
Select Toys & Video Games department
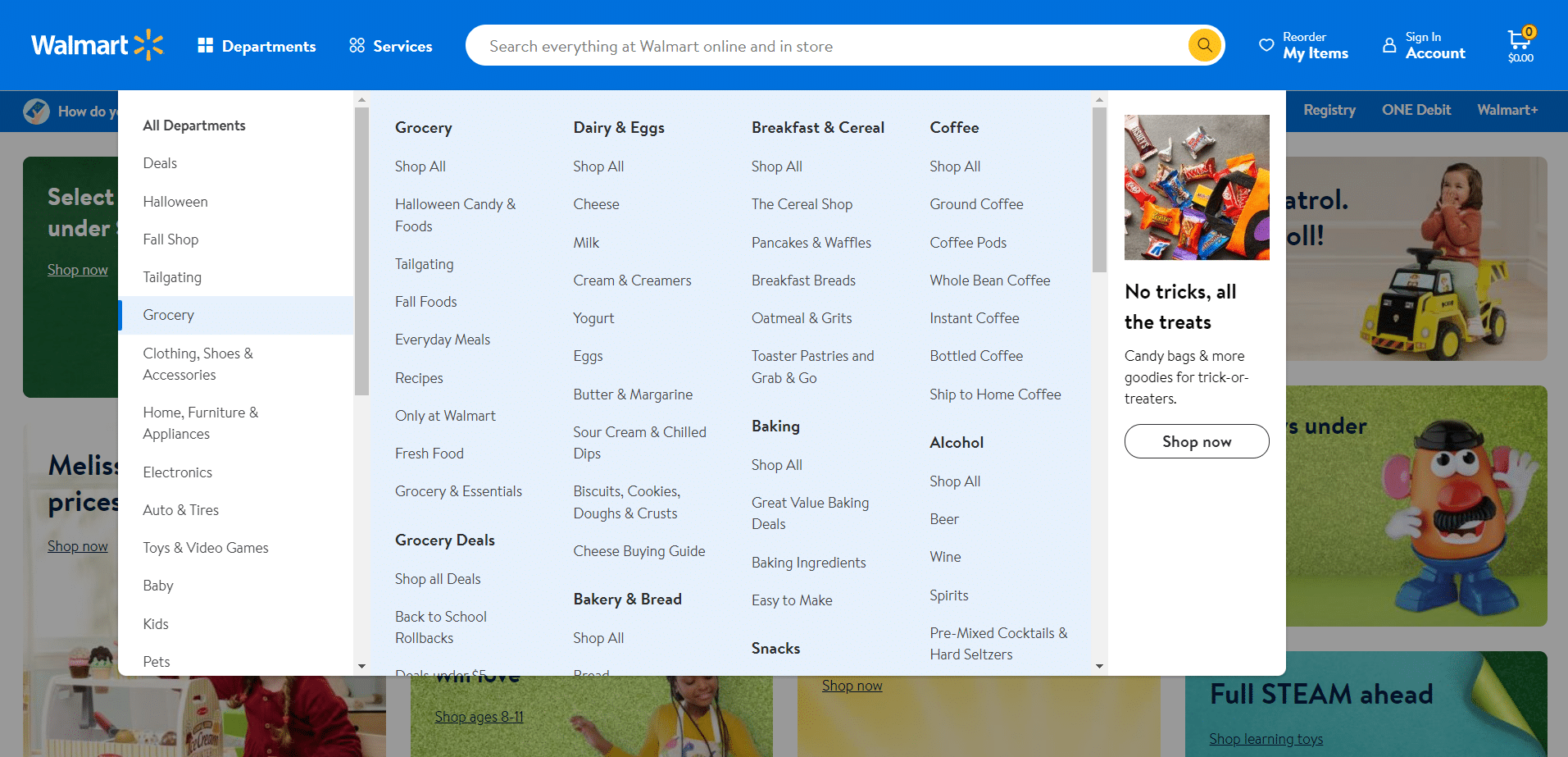206,548
